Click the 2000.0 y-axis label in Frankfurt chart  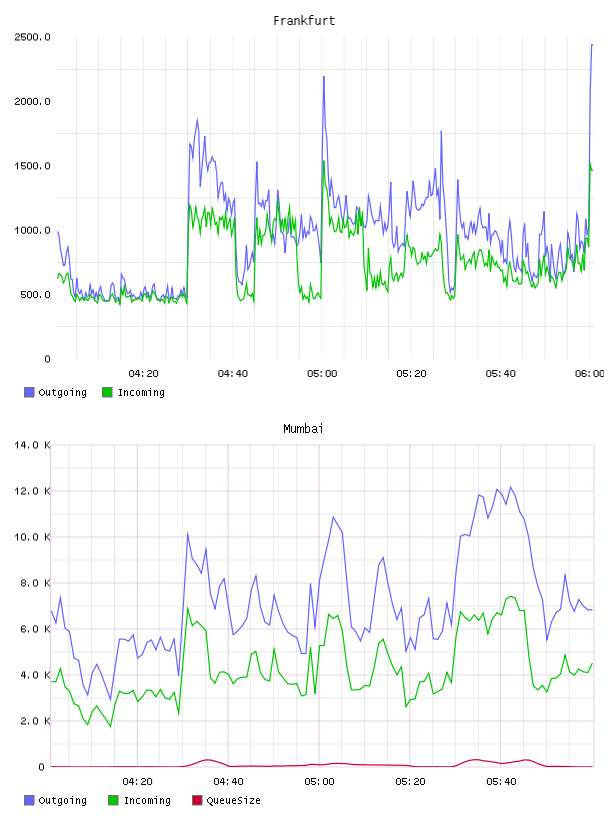point(32,101)
